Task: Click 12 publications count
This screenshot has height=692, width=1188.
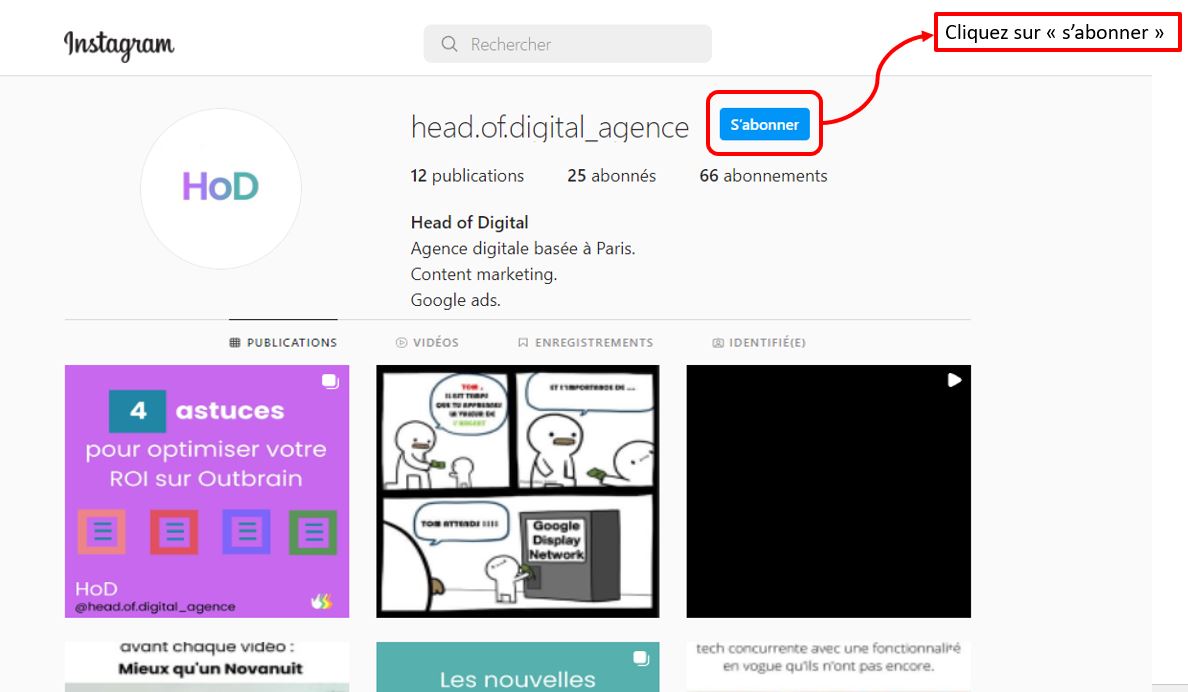Action: 467,176
